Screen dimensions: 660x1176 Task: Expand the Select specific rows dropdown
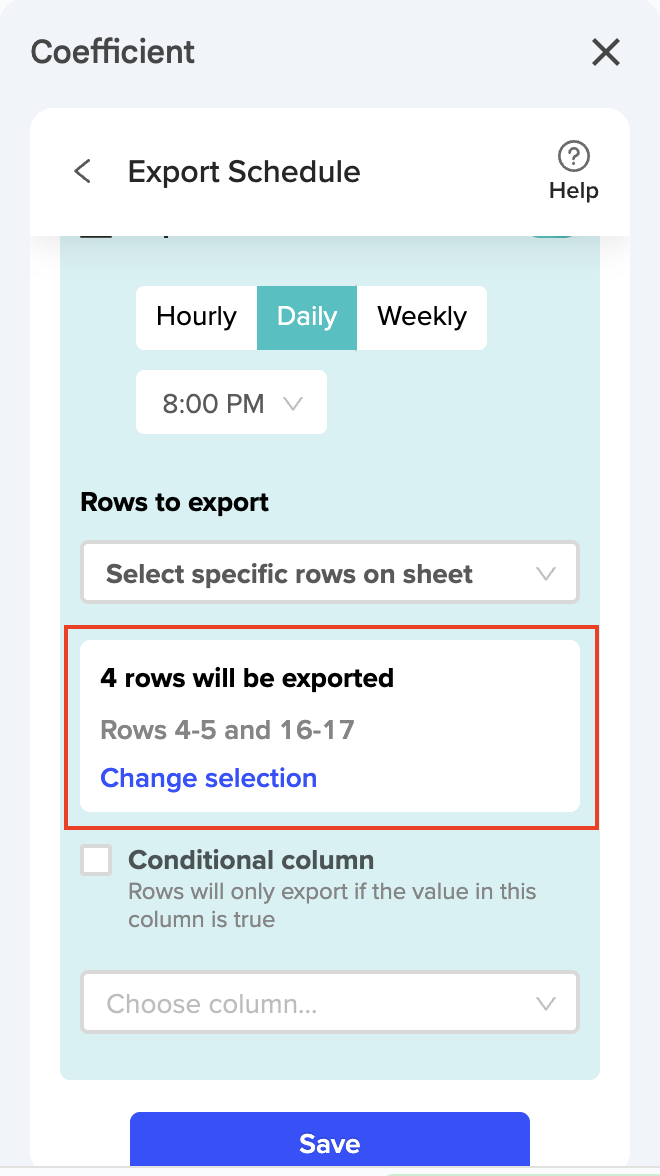330,574
